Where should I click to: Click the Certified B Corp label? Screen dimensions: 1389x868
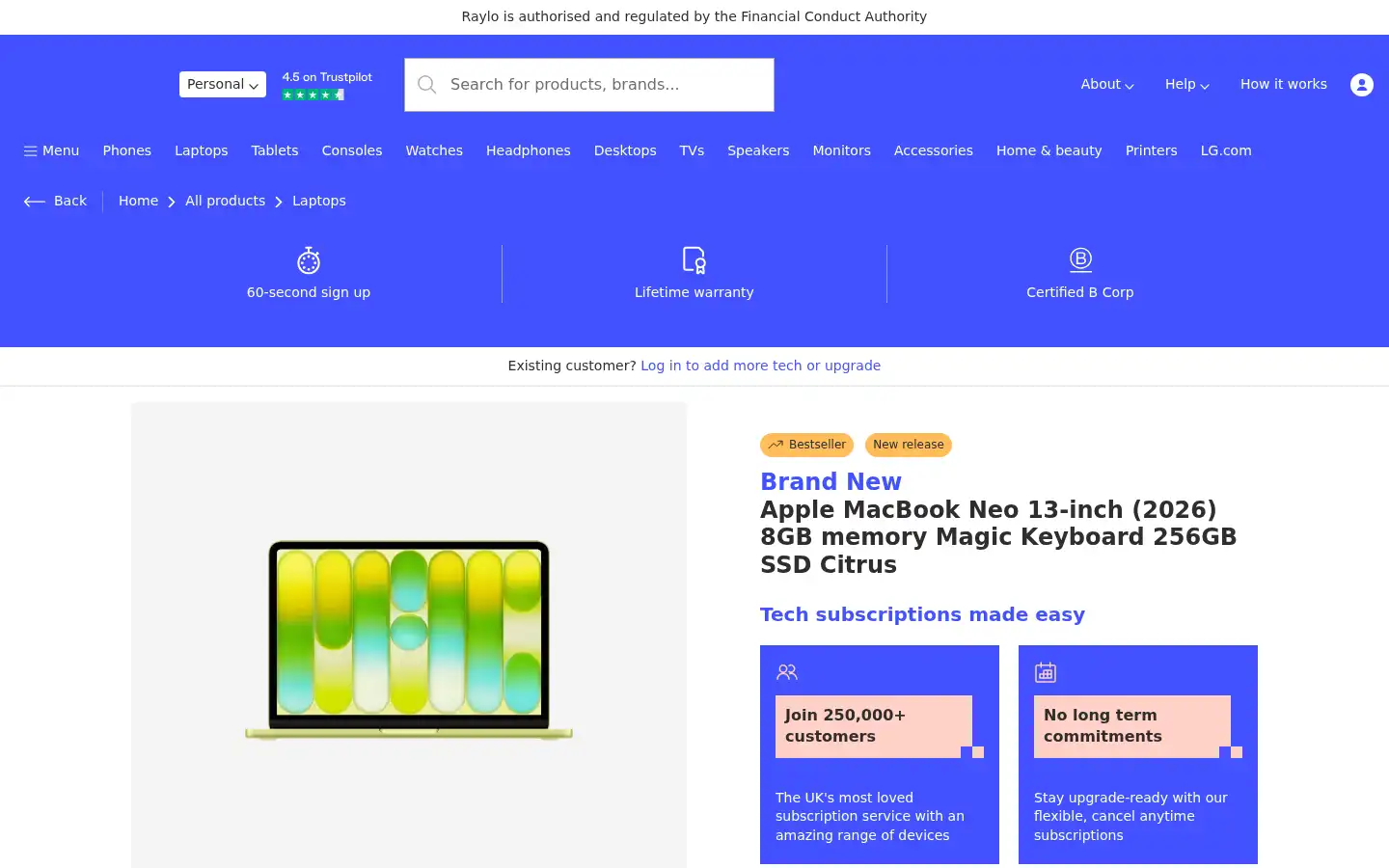click(x=1080, y=292)
